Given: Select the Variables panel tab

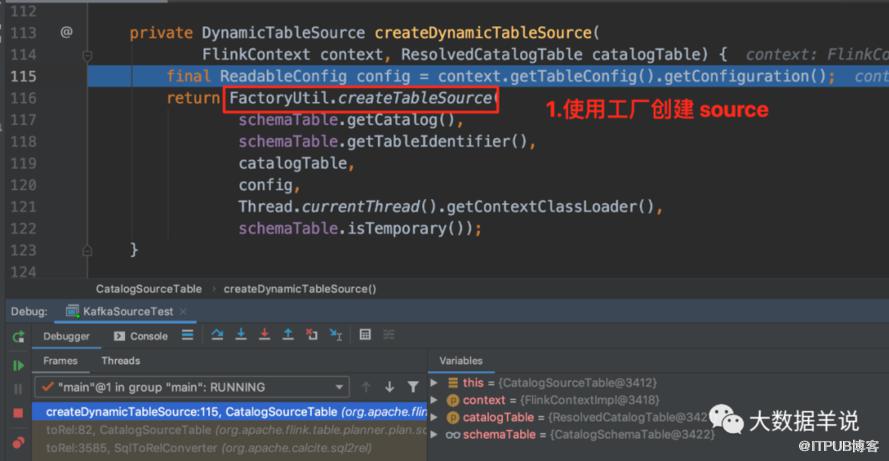Looking at the screenshot, I should [x=461, y=361].
